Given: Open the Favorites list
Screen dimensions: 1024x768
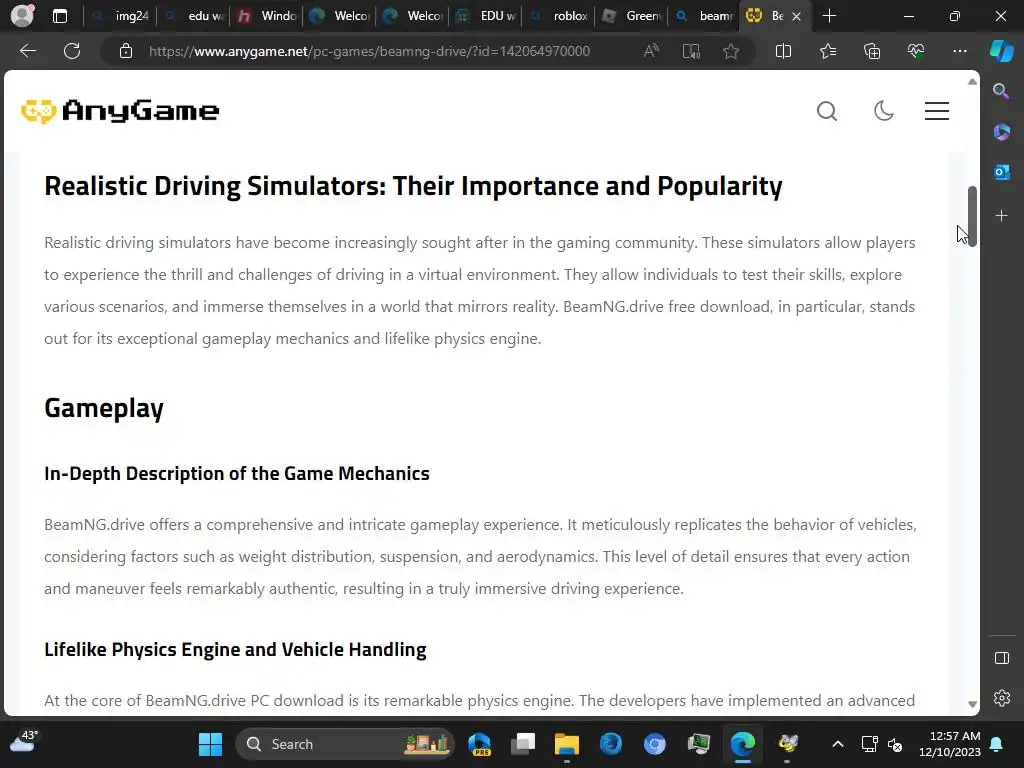Looking at the screenshot, I should coord(827,51).
